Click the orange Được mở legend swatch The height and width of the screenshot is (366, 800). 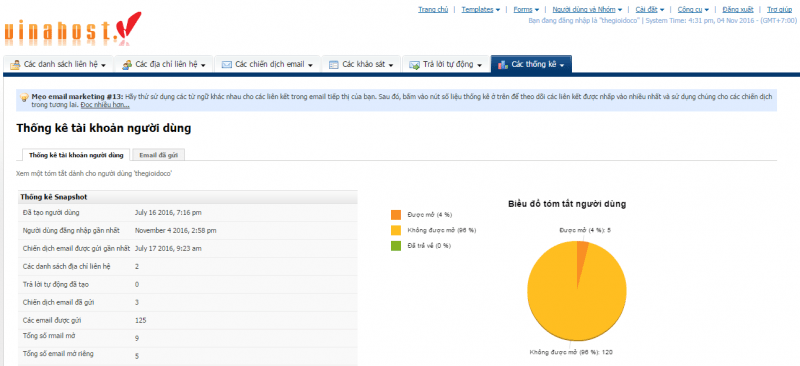pos(396,215)
